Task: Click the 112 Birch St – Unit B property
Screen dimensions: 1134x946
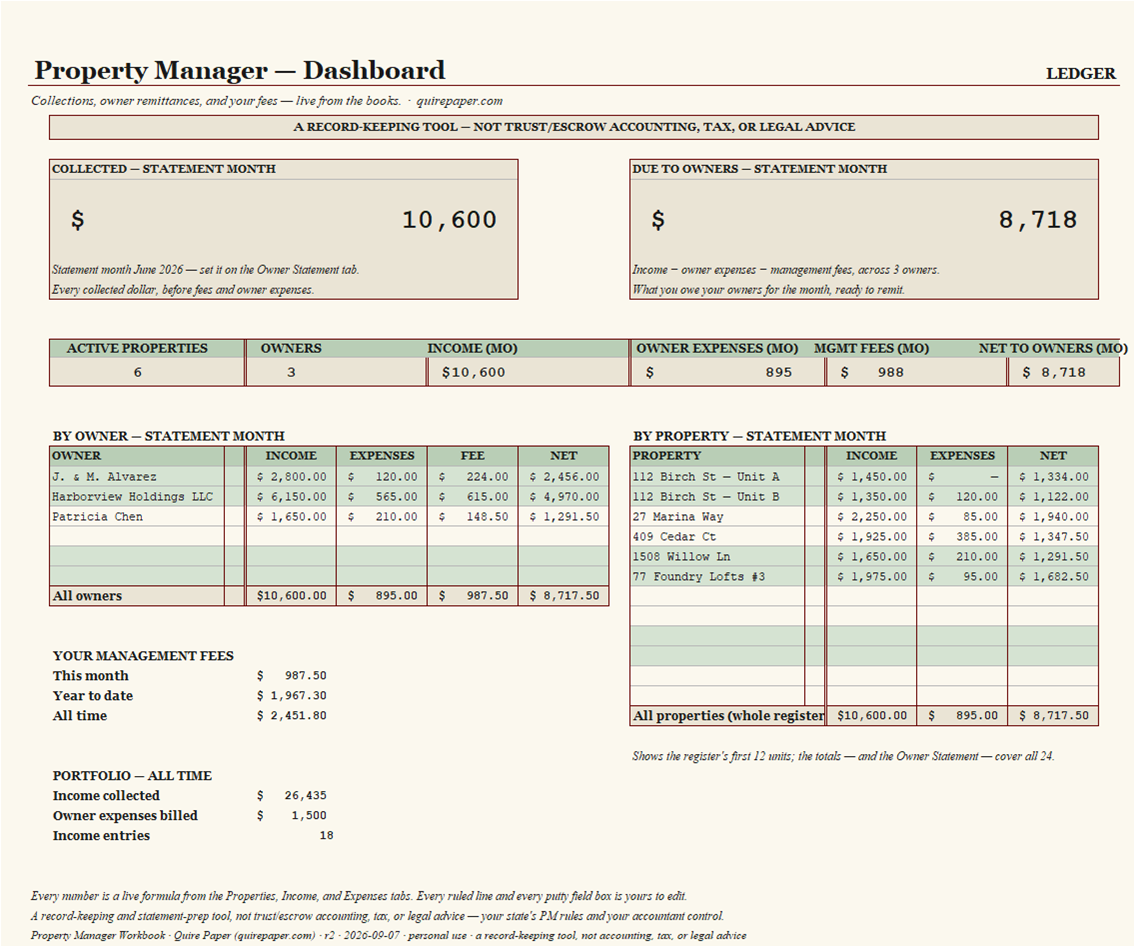Action: (x=706, y=497)
